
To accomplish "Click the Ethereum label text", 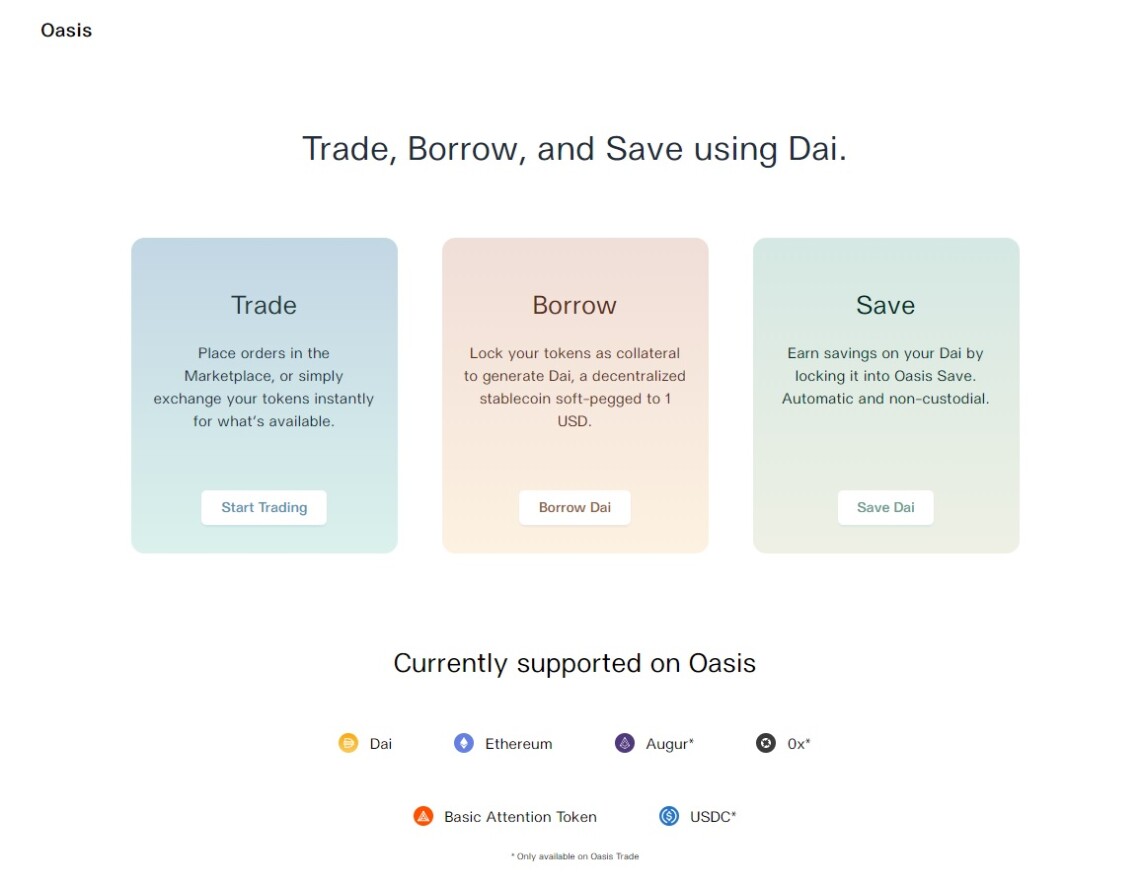I will pyautogui.click(x=518, y=743).
